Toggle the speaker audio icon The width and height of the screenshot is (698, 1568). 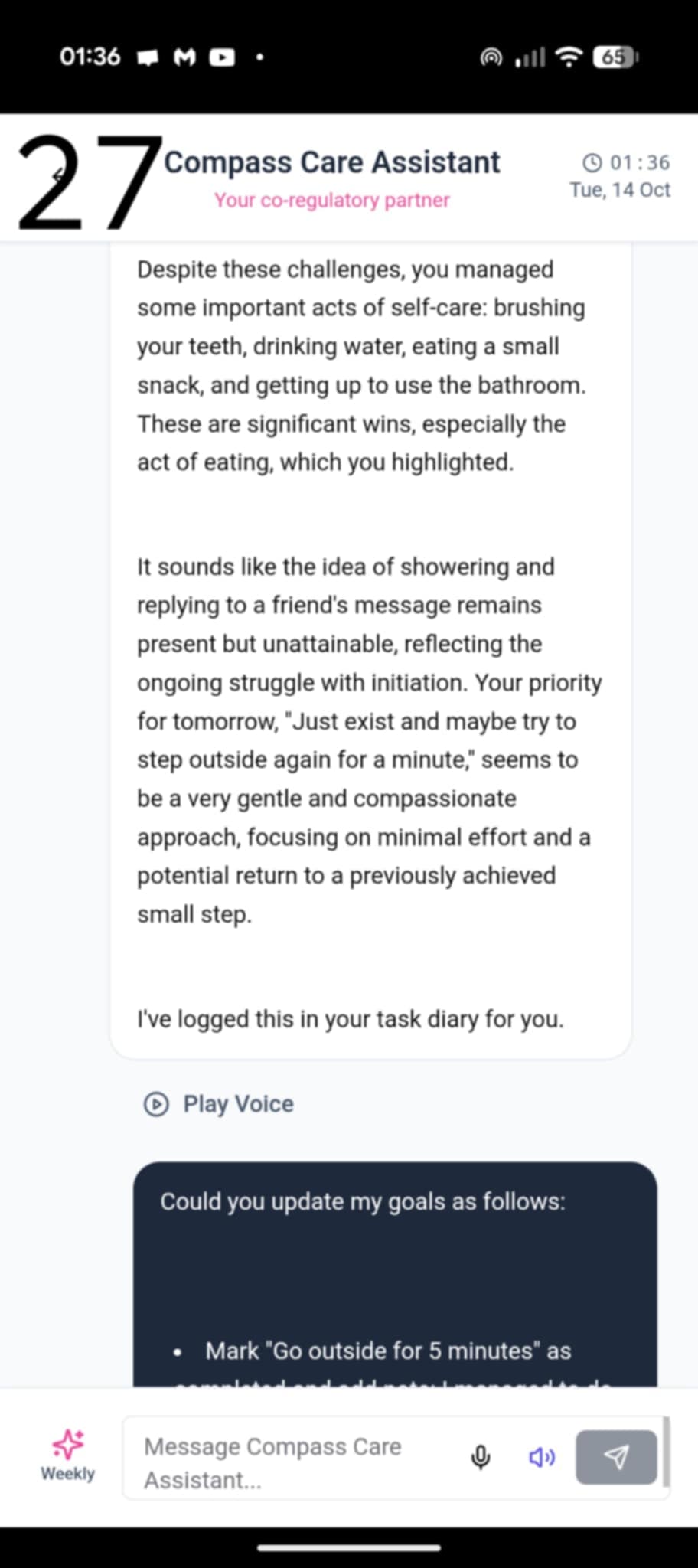pyautogui.click(x=542, y=1457)
